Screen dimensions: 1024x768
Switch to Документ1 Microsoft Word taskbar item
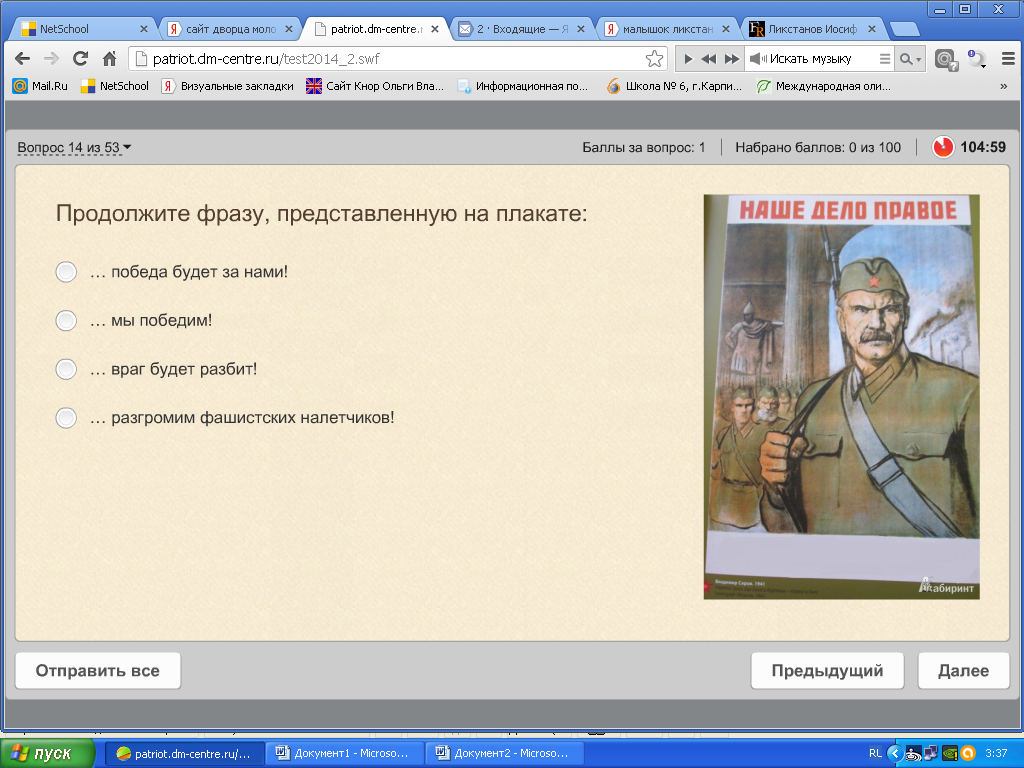(x=345, y=754)
